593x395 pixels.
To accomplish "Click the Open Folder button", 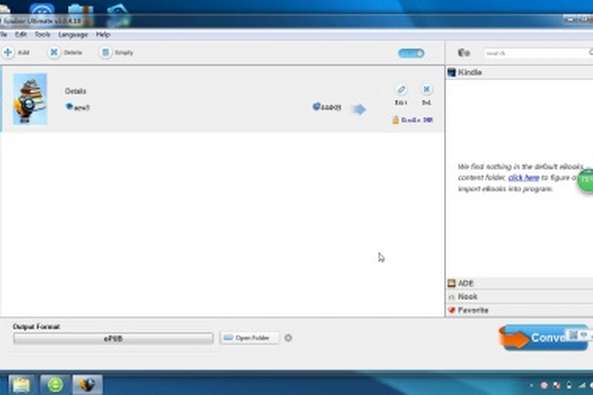I will tap(249, 338).
